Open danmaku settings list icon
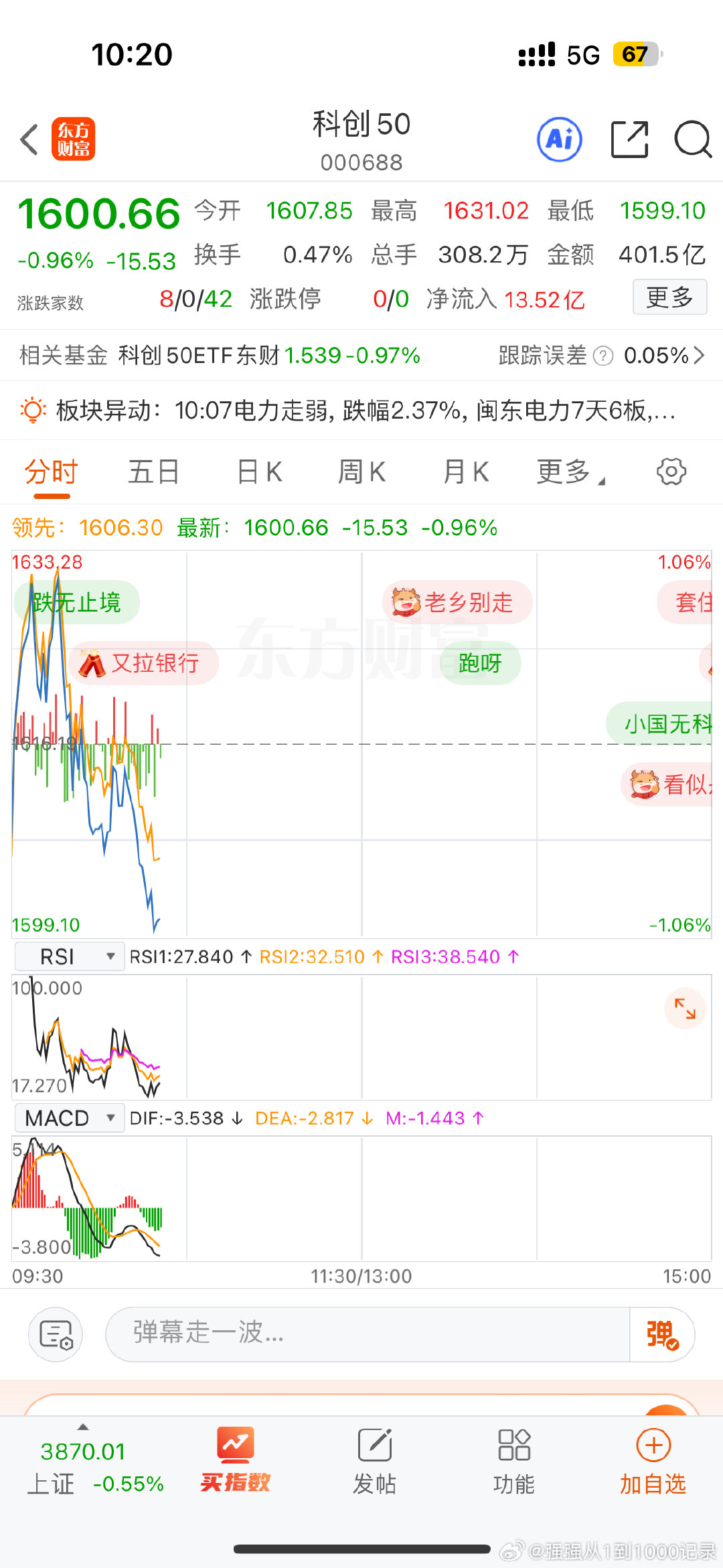This screenshot has height=1568, width=723. (x=56, y=1334)
